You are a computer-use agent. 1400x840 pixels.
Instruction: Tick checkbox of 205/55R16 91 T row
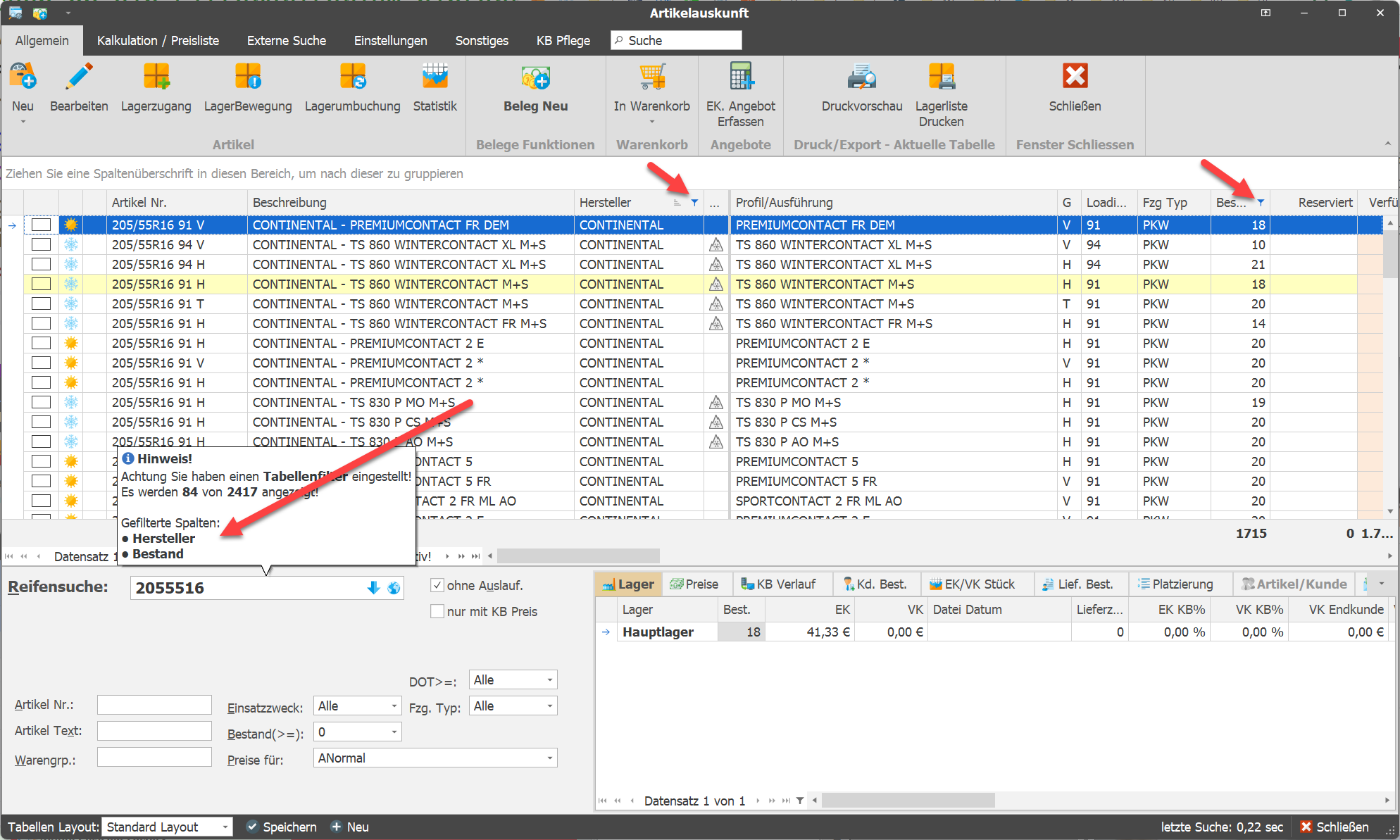click(x=41, y=303)
